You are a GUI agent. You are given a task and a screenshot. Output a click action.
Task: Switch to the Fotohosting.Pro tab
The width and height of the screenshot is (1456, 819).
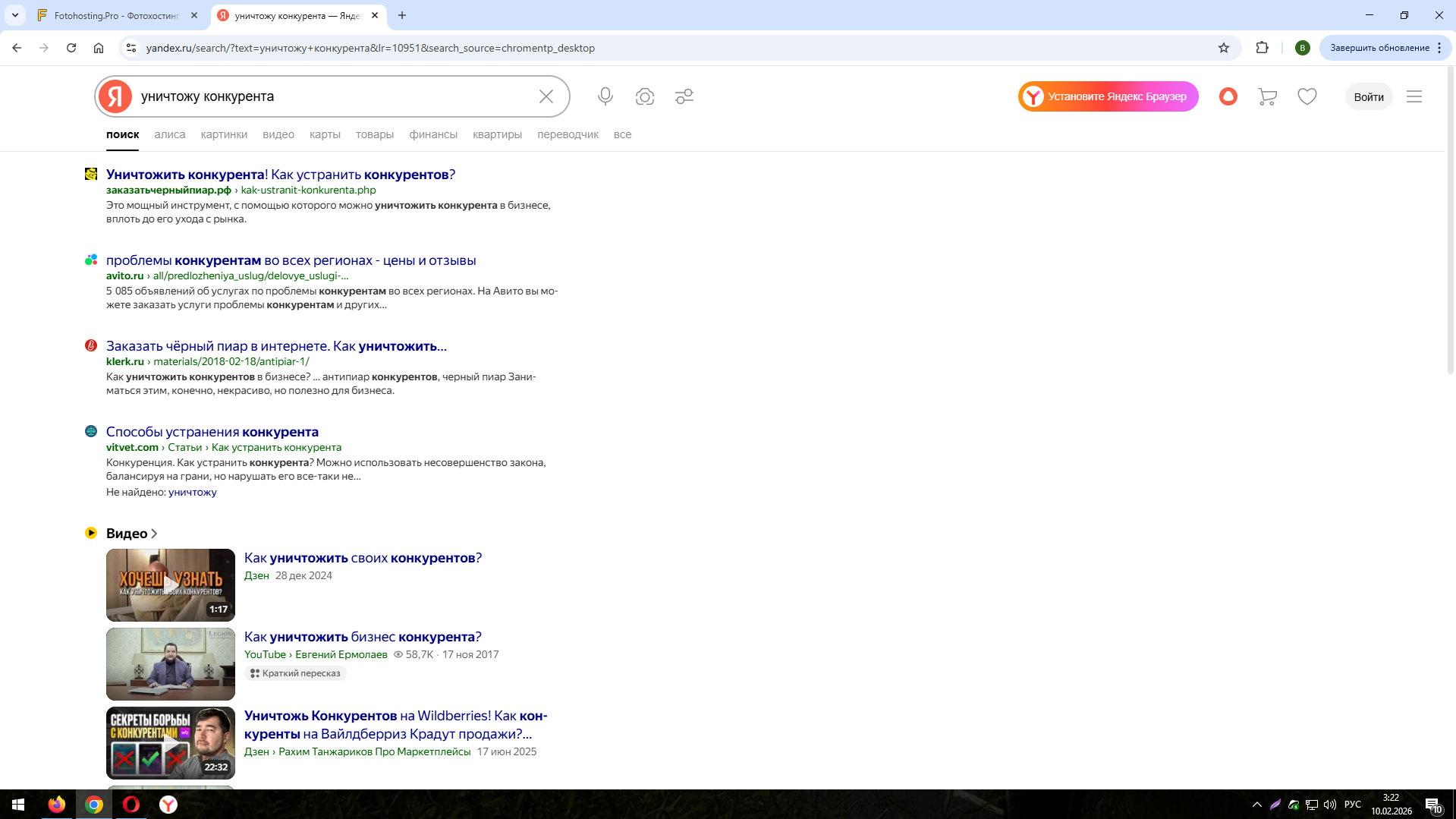[117, 15]
